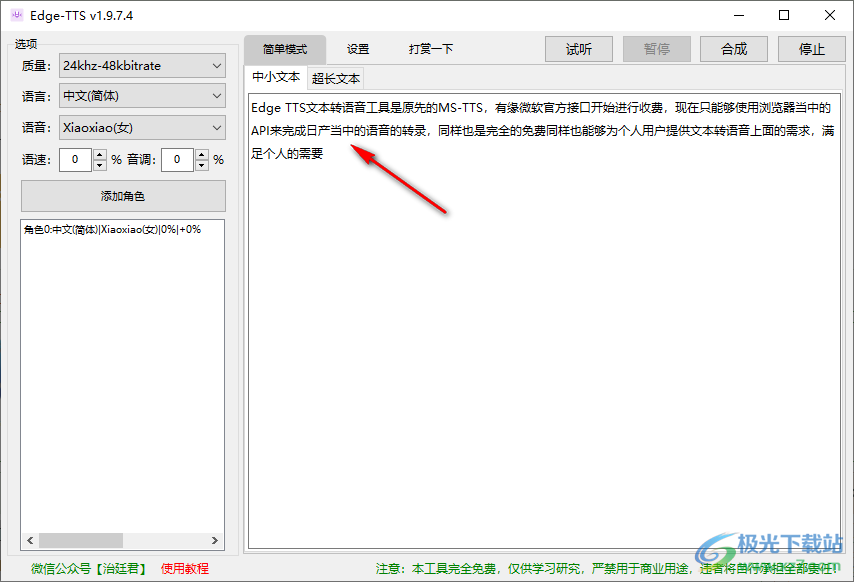This screenshot has width=854, height=582.
Task: Open the 使用教程 red link
Action: click(x=185, y=569)
